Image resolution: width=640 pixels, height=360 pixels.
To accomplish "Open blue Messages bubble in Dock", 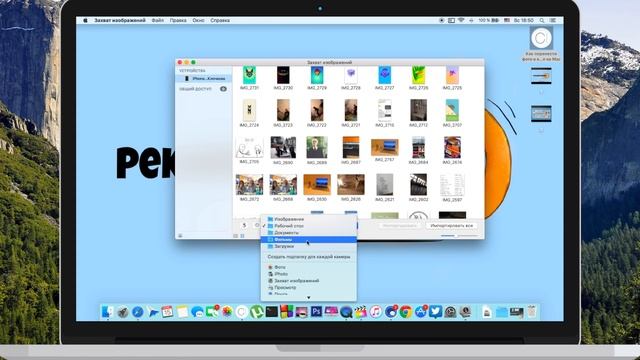I will (x=197, y=312).
